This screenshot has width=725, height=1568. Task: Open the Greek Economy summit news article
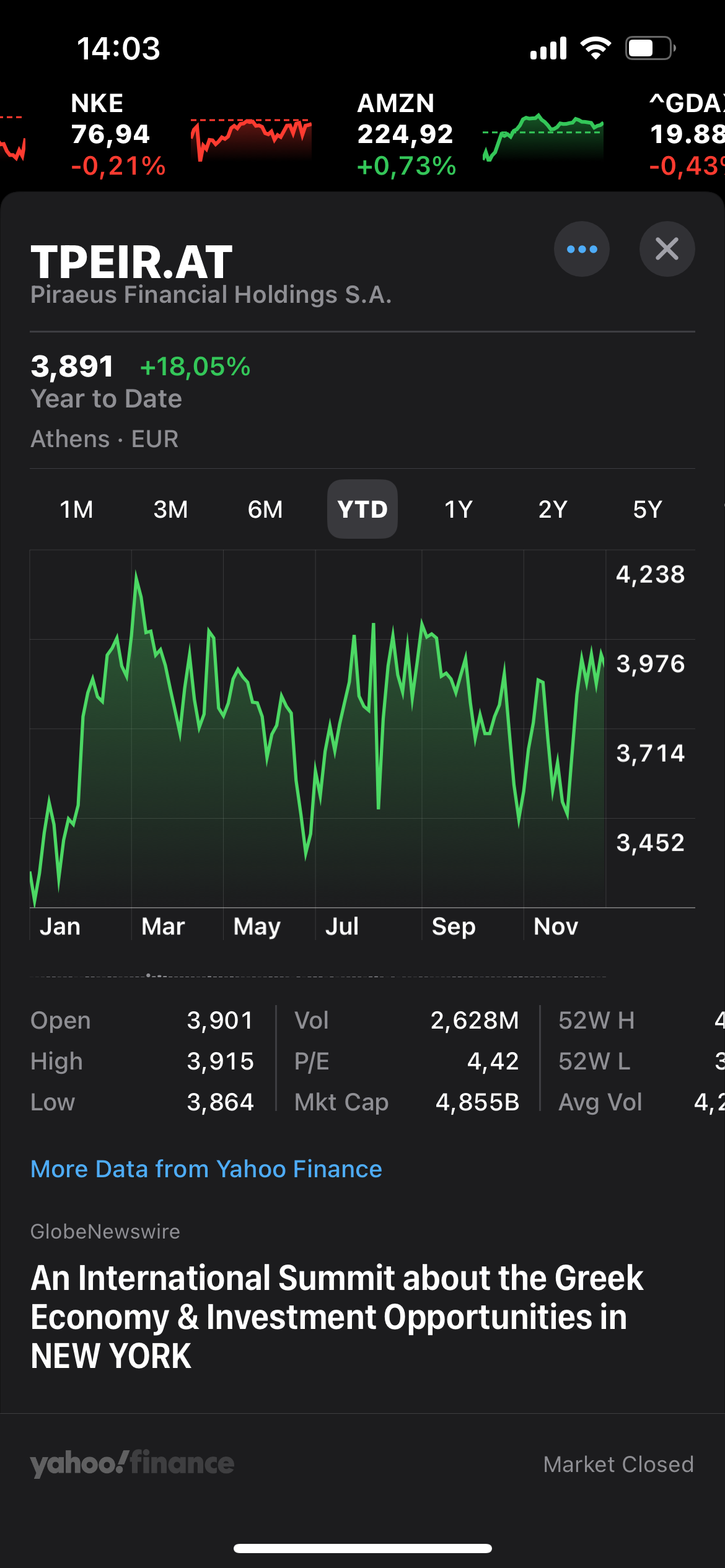pyautogui.click(x=338, y=1317)
